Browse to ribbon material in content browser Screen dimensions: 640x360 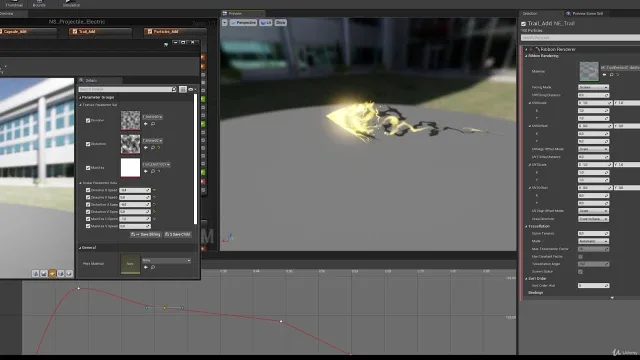611,75
